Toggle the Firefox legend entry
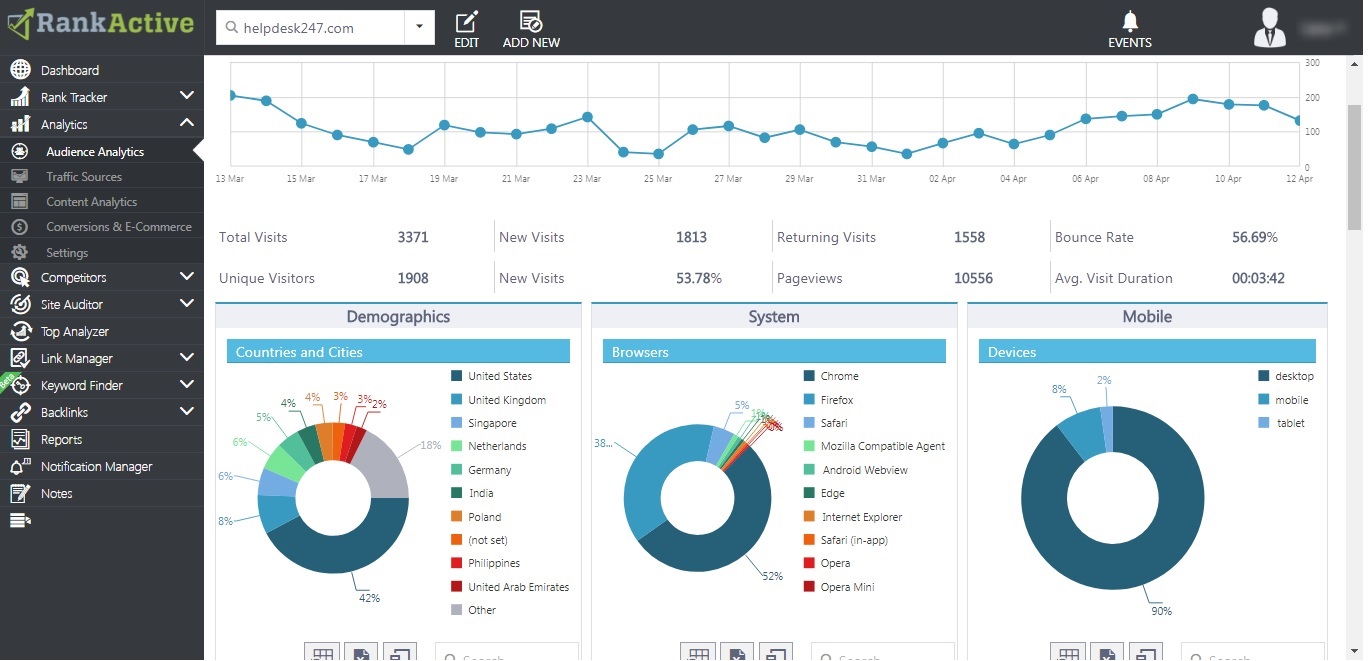Screen dimensions: 1369x661 click(x=828, y=400)
